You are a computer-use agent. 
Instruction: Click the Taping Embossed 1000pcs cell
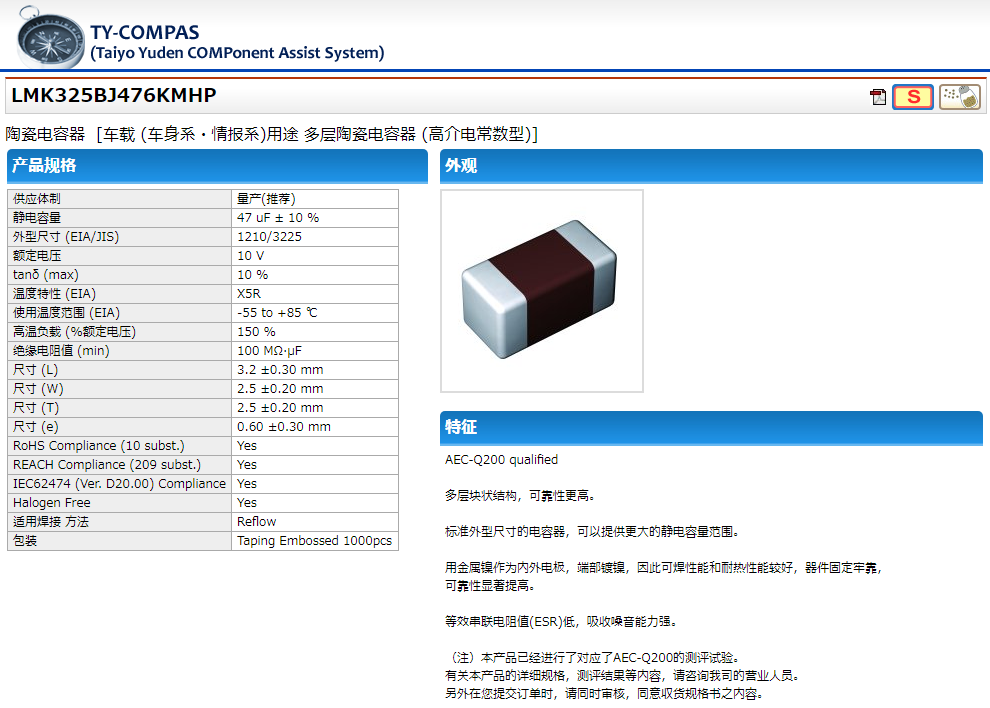314,541
